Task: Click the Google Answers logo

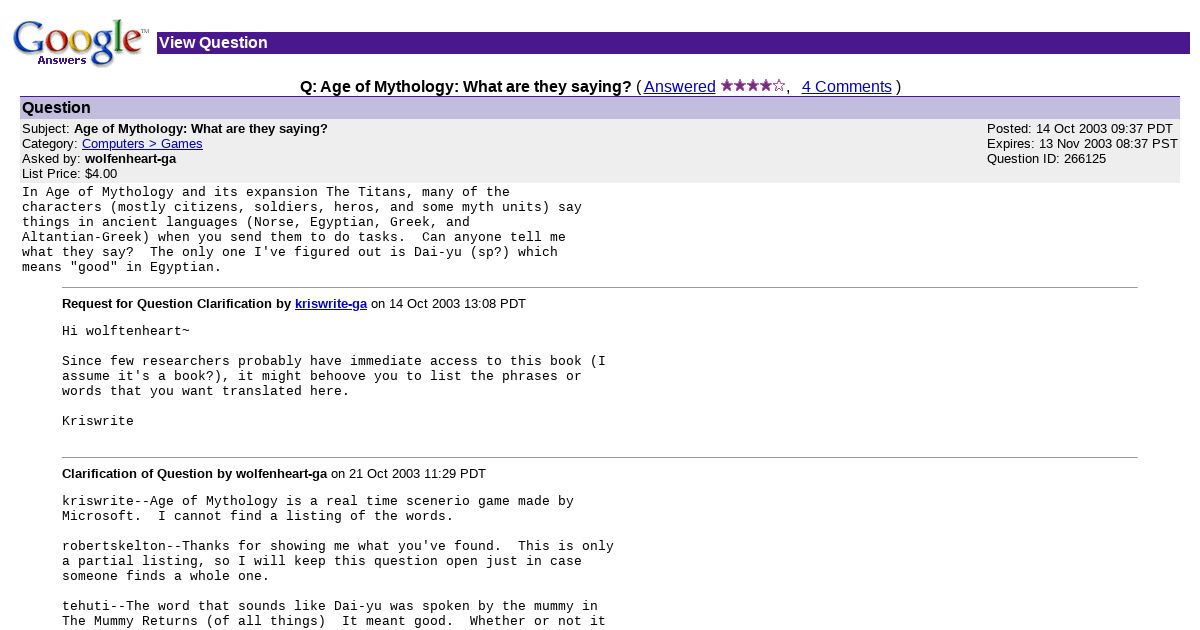Action: pyautogui.click(x=80, y=43)
